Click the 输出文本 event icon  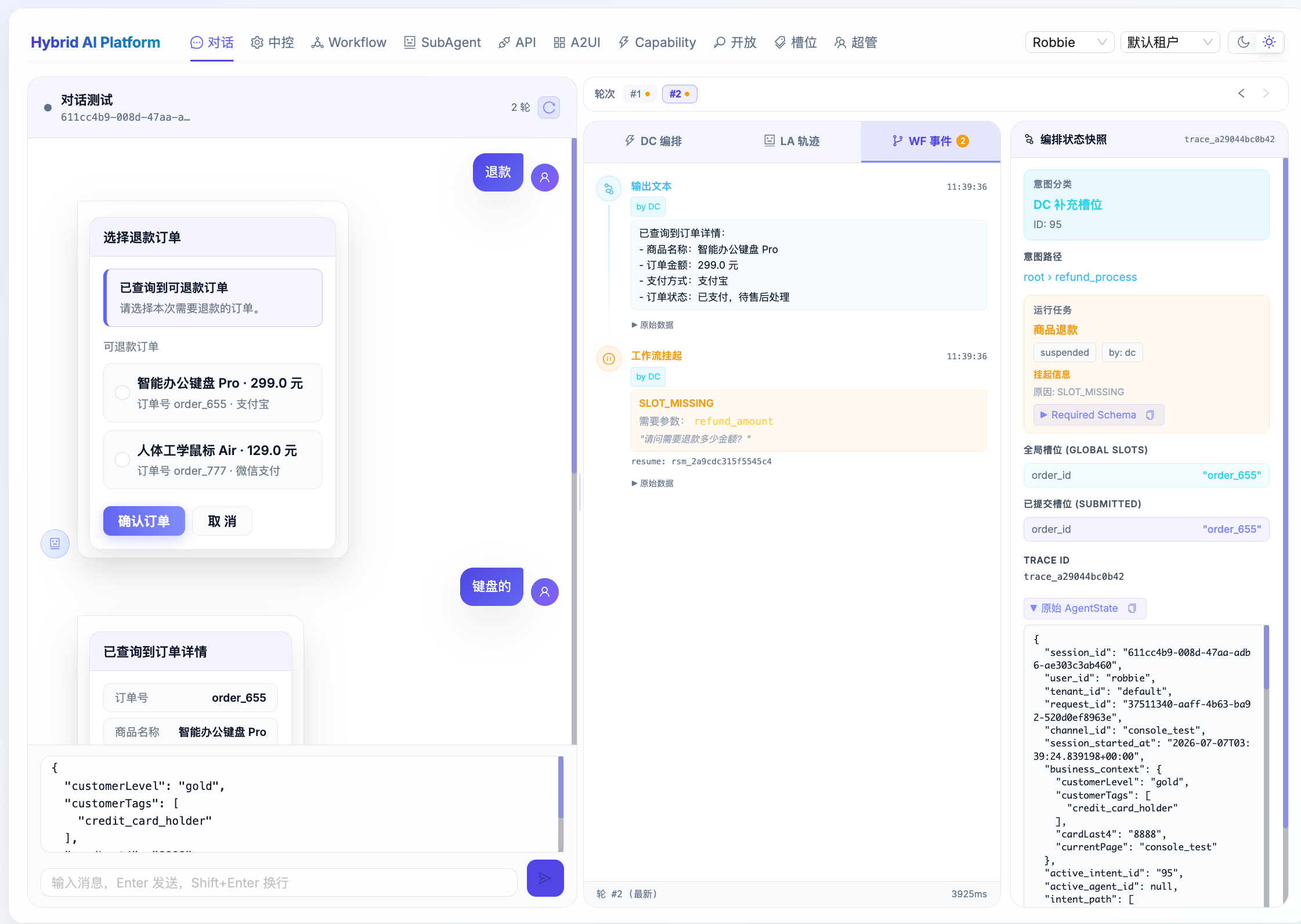click(x=609, y=189)
